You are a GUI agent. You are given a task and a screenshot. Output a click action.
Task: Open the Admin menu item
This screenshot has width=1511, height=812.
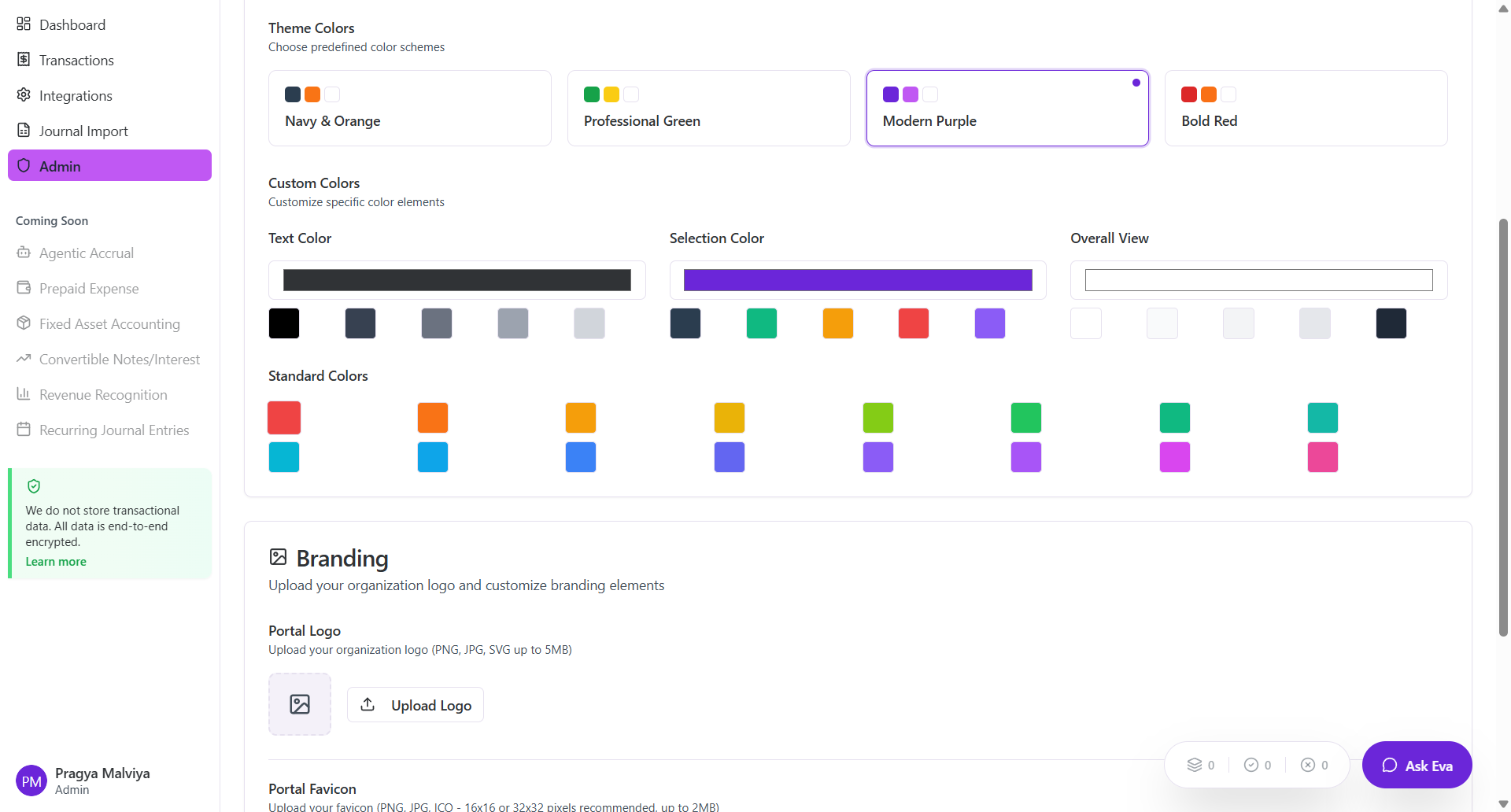[x=109, y=166]
